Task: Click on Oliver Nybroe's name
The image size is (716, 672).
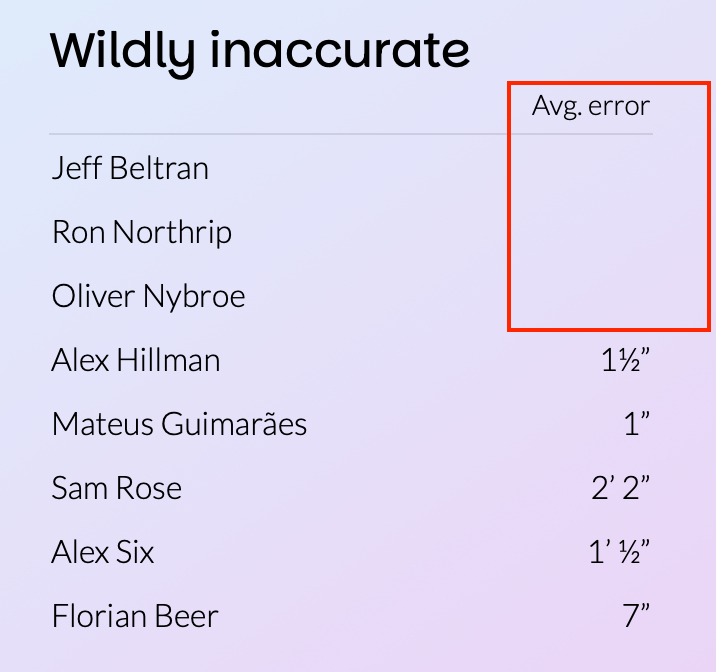Action: 148,296
